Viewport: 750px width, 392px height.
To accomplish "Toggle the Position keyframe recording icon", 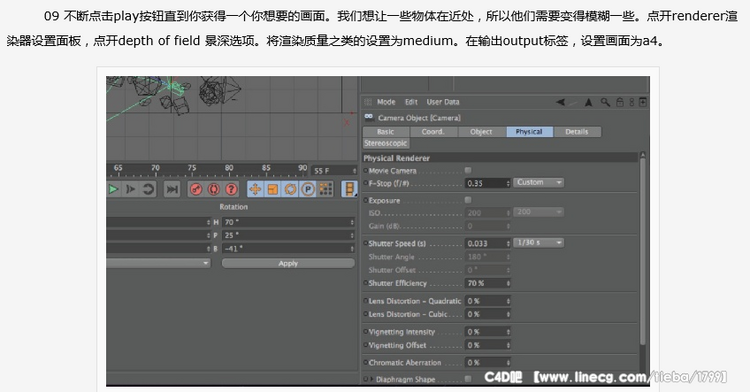I will click(255, 189).
